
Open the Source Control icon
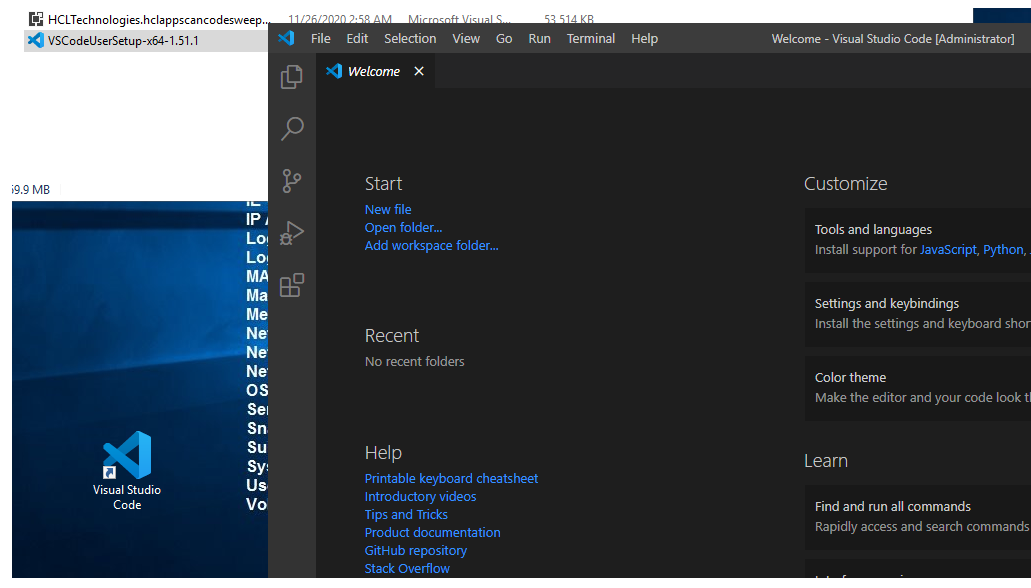click(x=291, y=181)
